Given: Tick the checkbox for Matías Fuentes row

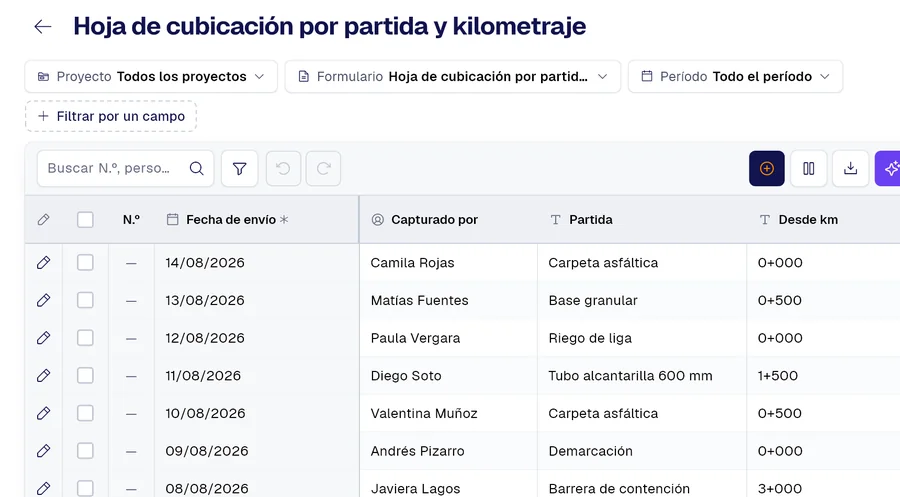Looking at the screenshot, I should 85,300.
